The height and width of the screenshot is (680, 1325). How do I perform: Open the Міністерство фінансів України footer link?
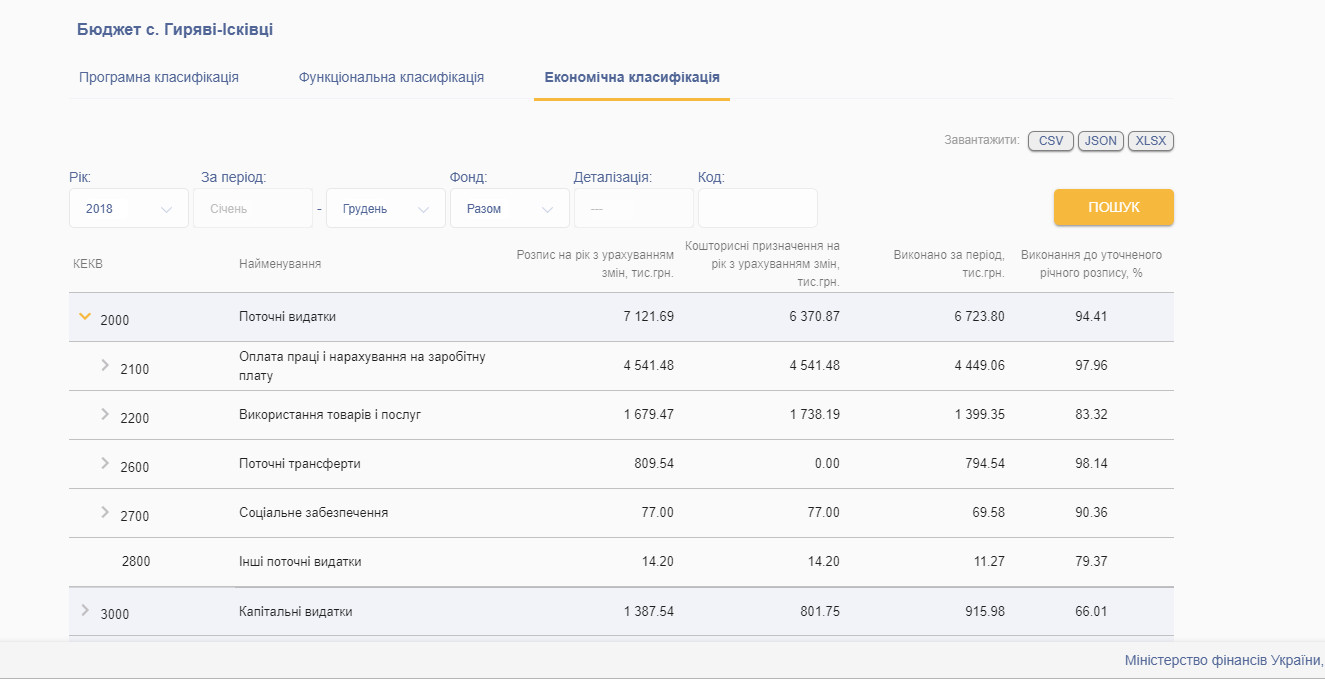pos(1224,661)
